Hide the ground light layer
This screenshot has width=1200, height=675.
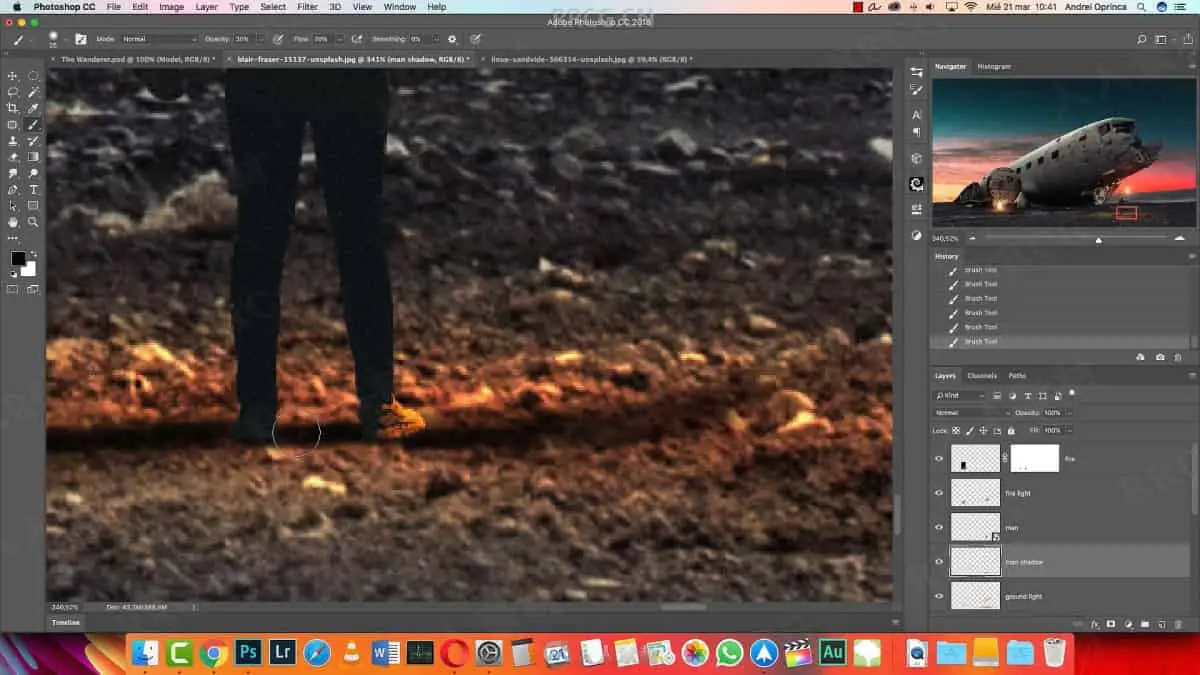(x=939, y=596)
